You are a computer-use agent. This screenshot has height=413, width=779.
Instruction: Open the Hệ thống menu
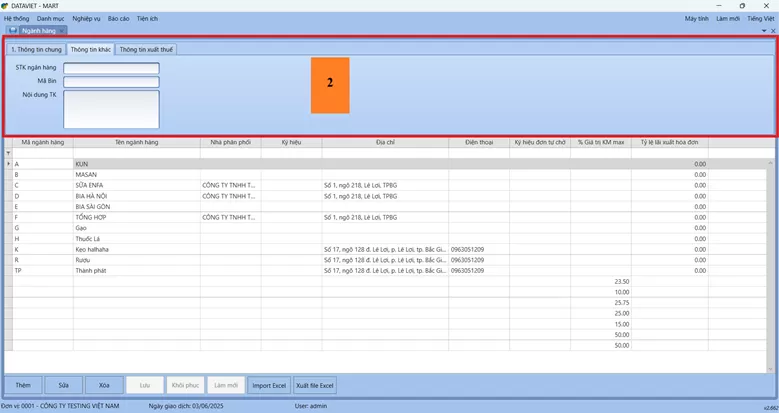click(x=17, y=18)
